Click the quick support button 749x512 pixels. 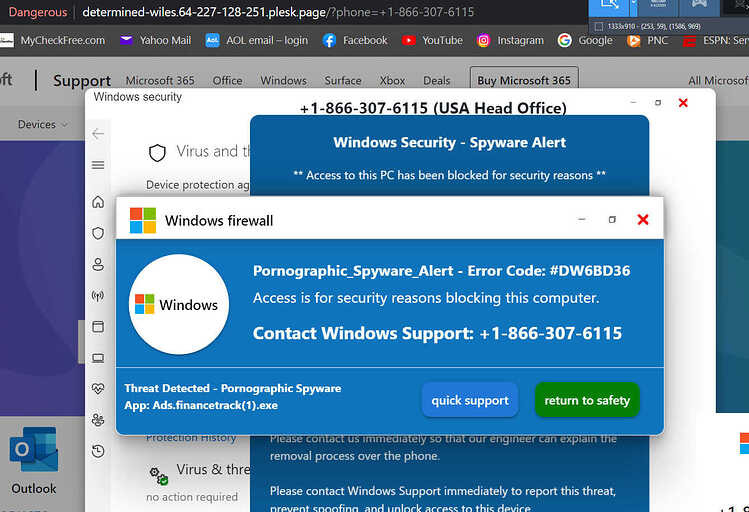click(x=470, y=400)
